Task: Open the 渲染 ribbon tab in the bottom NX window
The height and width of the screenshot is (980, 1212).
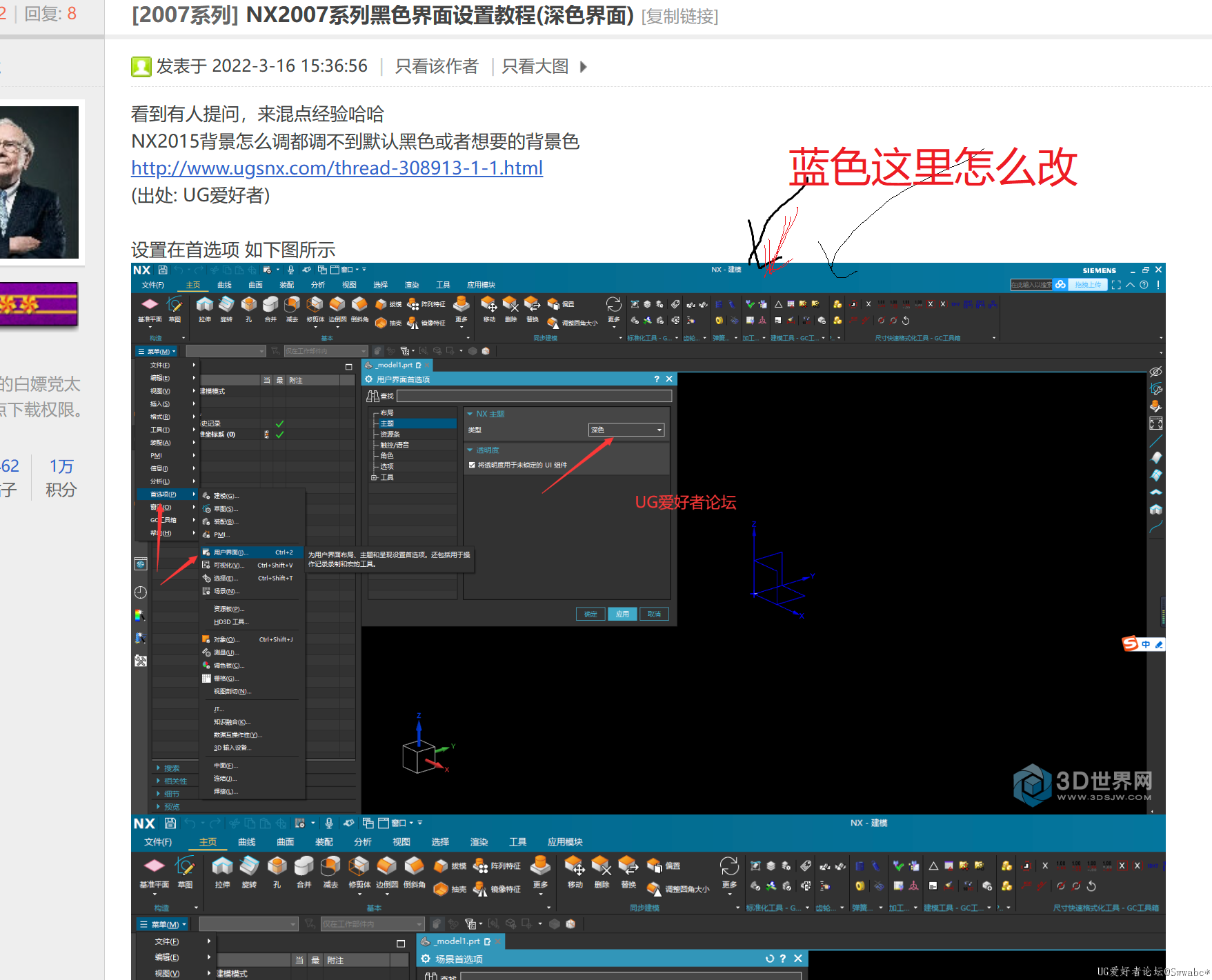Action: tap(479, 842)
